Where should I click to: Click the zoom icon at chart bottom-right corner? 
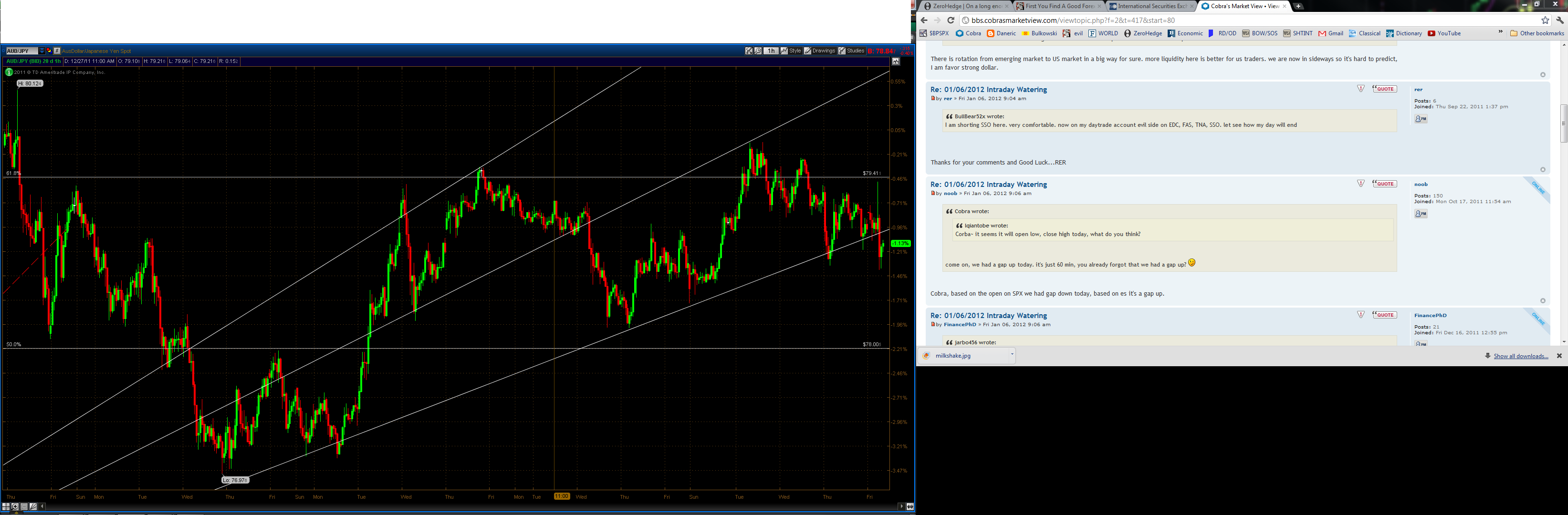pos(910,506)
